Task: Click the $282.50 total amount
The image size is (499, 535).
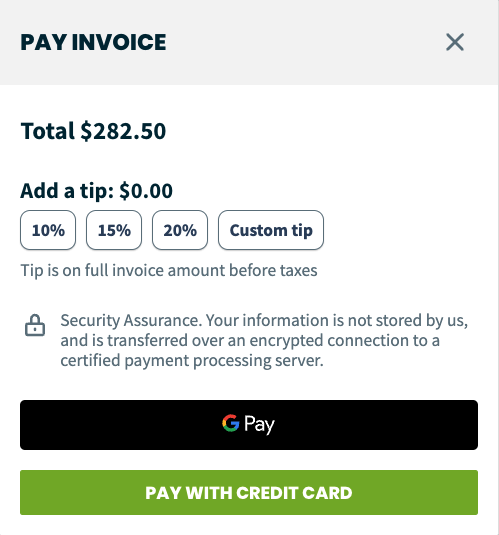Action: click(123, 131)
